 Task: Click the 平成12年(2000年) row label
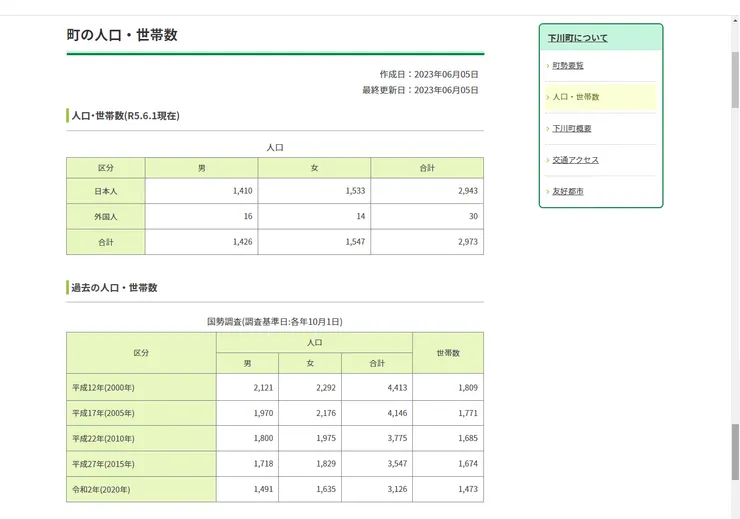pos(103,388)
